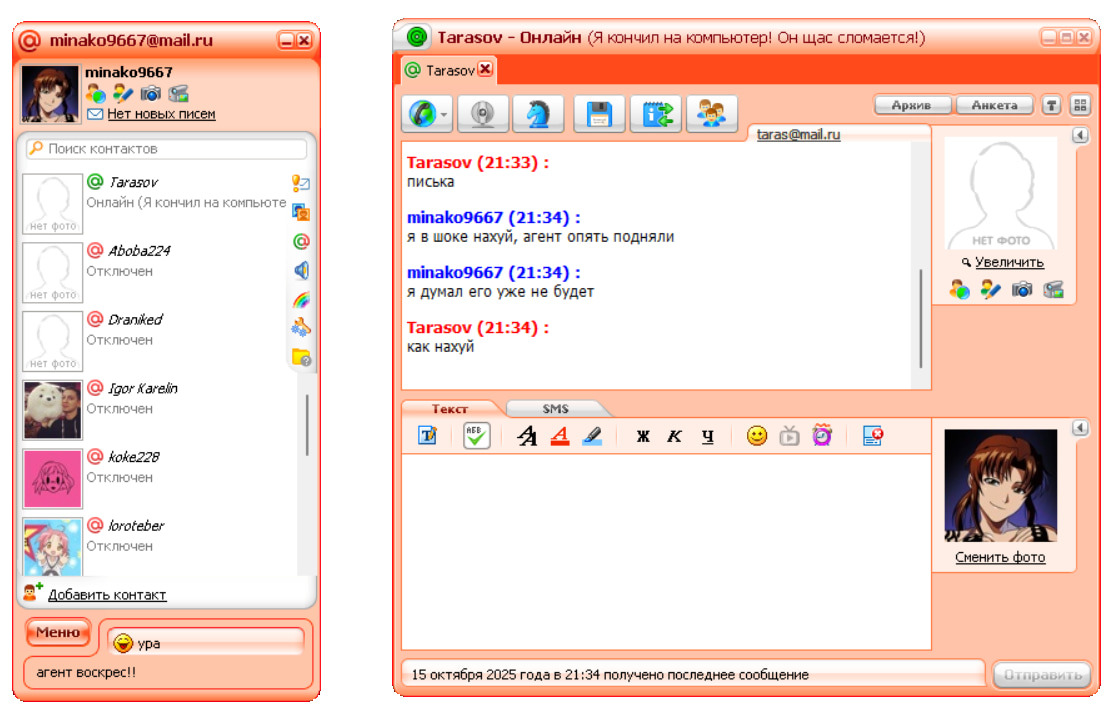Toggle the spell check button

tap(477, 436)
